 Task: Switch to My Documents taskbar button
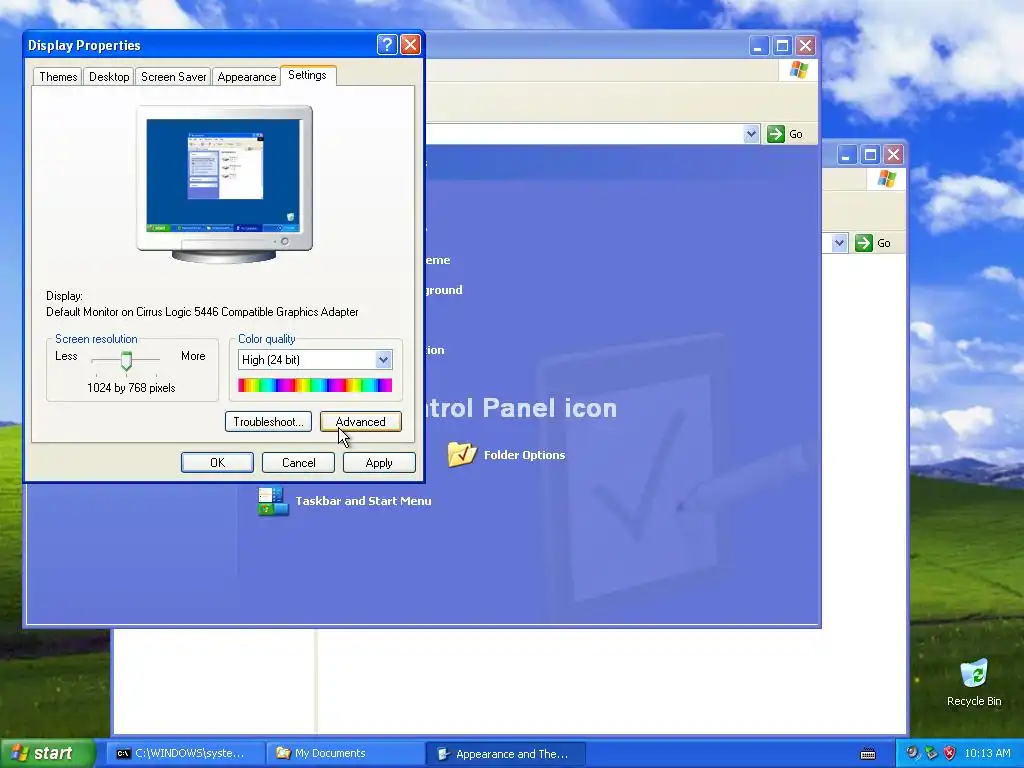(x=346, y=754)
